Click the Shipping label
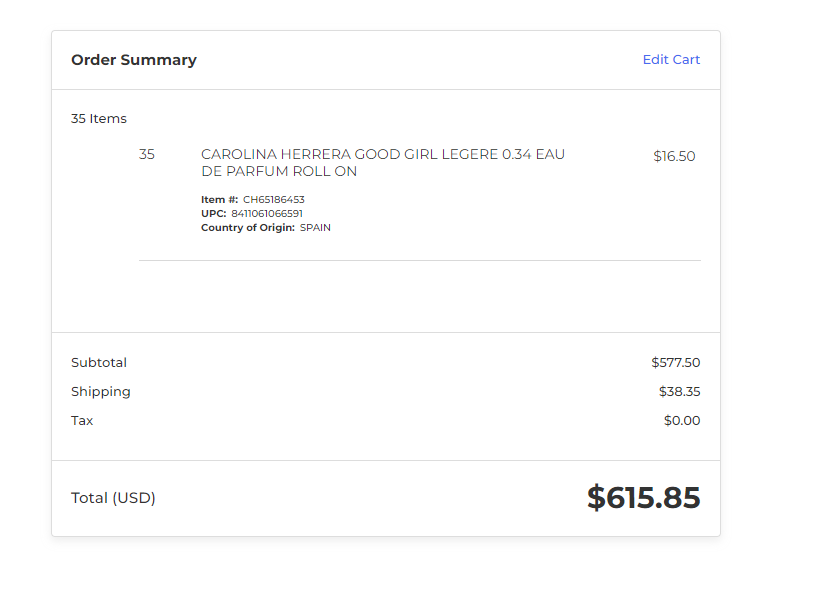The height and width of the screenshot is (594, 813). click(x=101, y=392)
